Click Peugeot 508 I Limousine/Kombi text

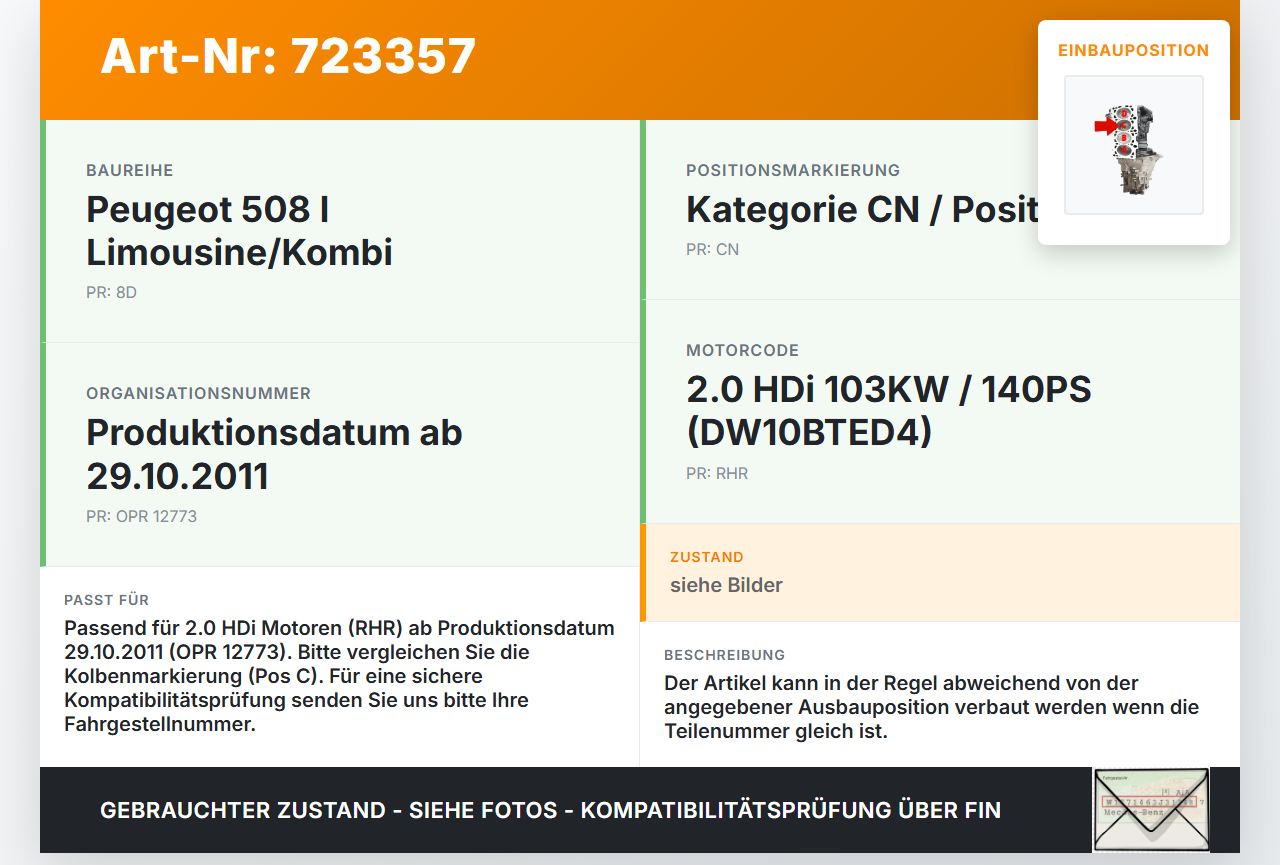click(x=239, y=231)
